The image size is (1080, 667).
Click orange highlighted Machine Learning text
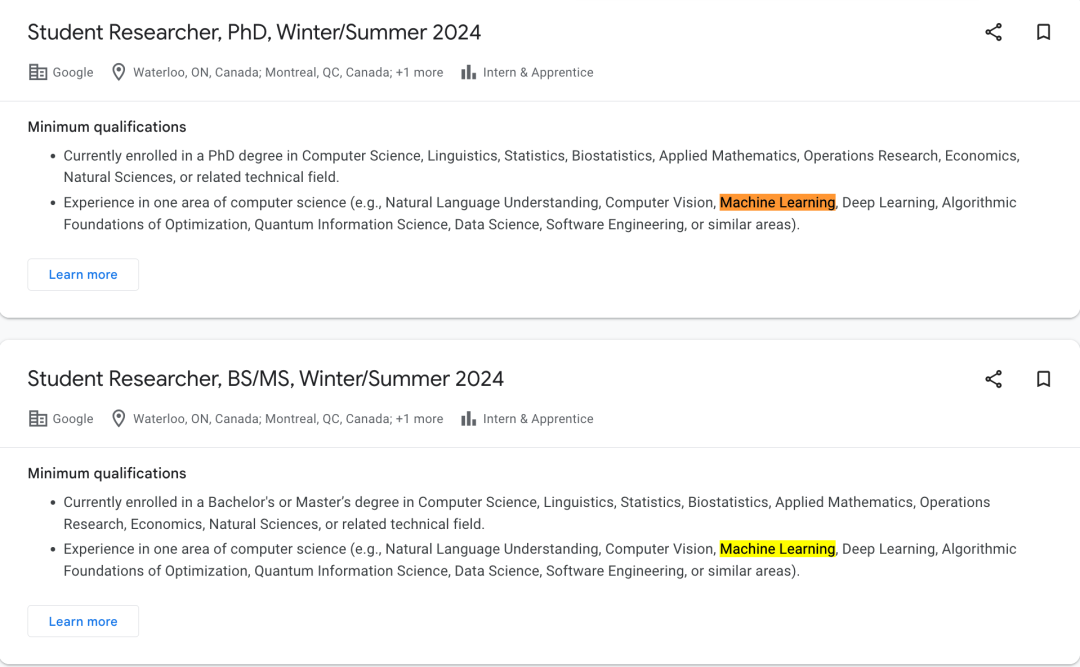click(x=777, y=203)
